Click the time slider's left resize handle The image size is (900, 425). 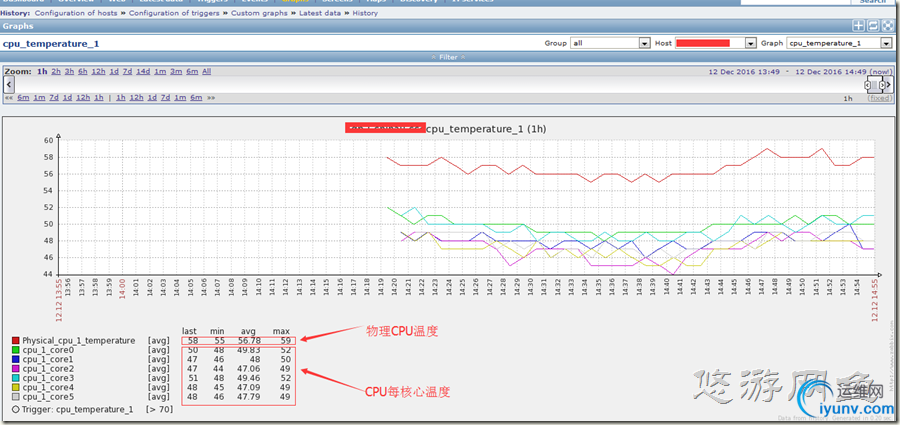tap(868, 85)
